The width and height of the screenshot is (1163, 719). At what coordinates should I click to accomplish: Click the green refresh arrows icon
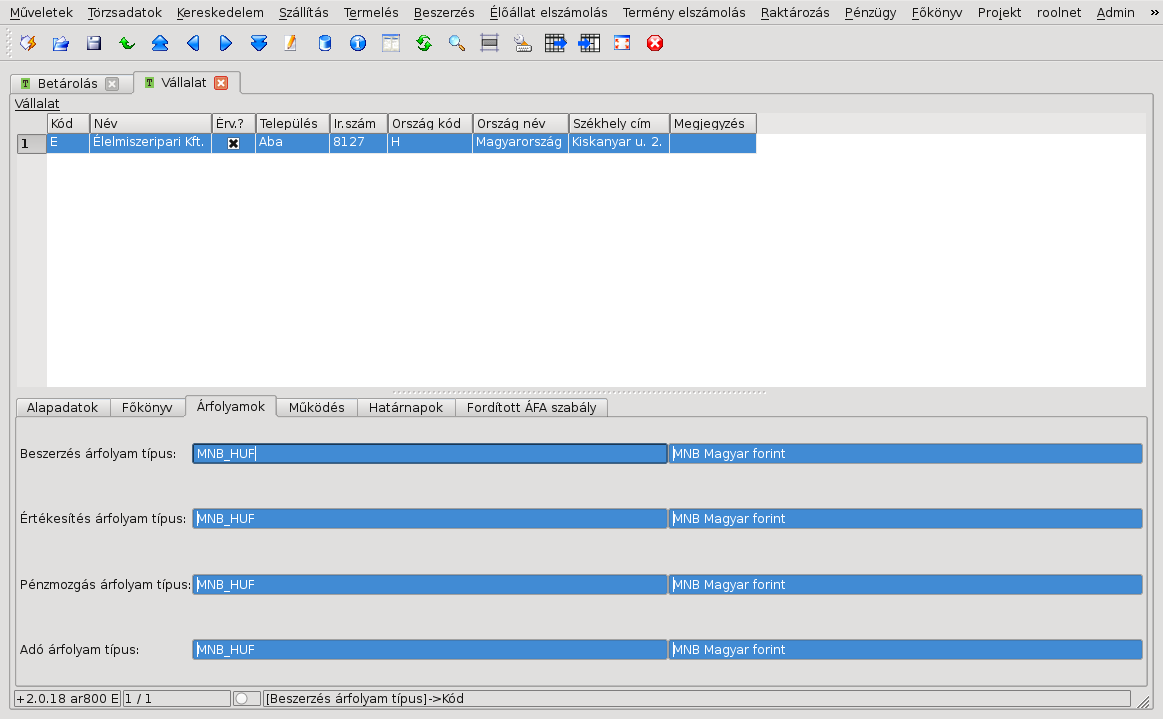[x=424, y=43]
